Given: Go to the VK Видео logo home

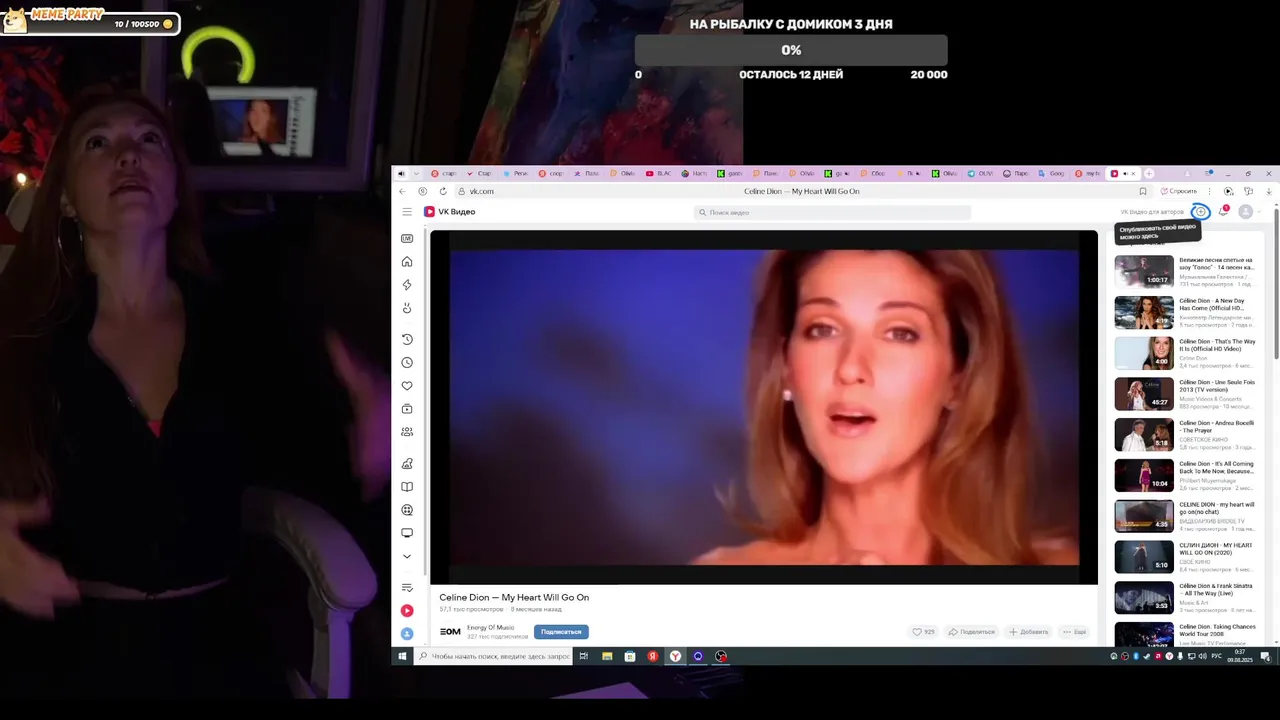Looking at the screenshot, I should click(x=450, y=212).
